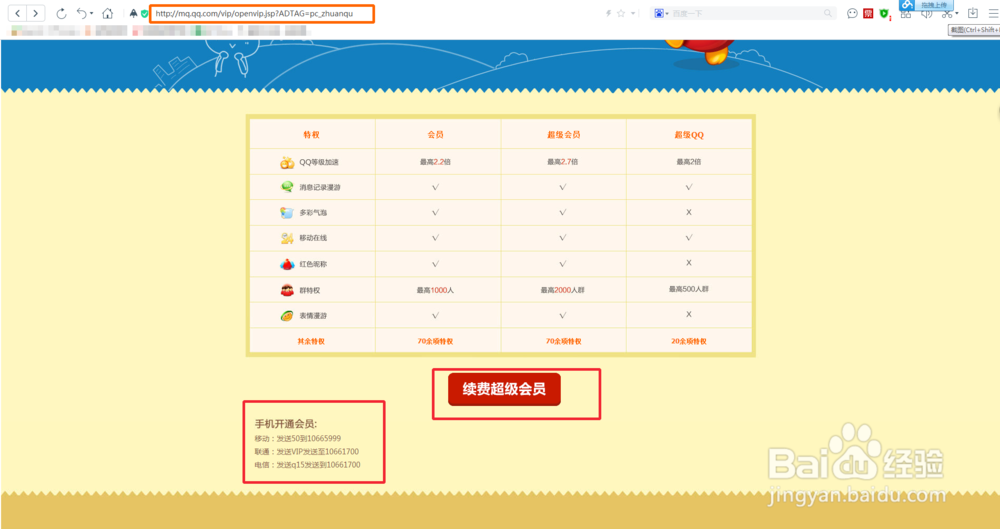Click the 最高2.2倍 cell
The width and height of the screenshot is (1000, 529).
(x=436, y=162)
